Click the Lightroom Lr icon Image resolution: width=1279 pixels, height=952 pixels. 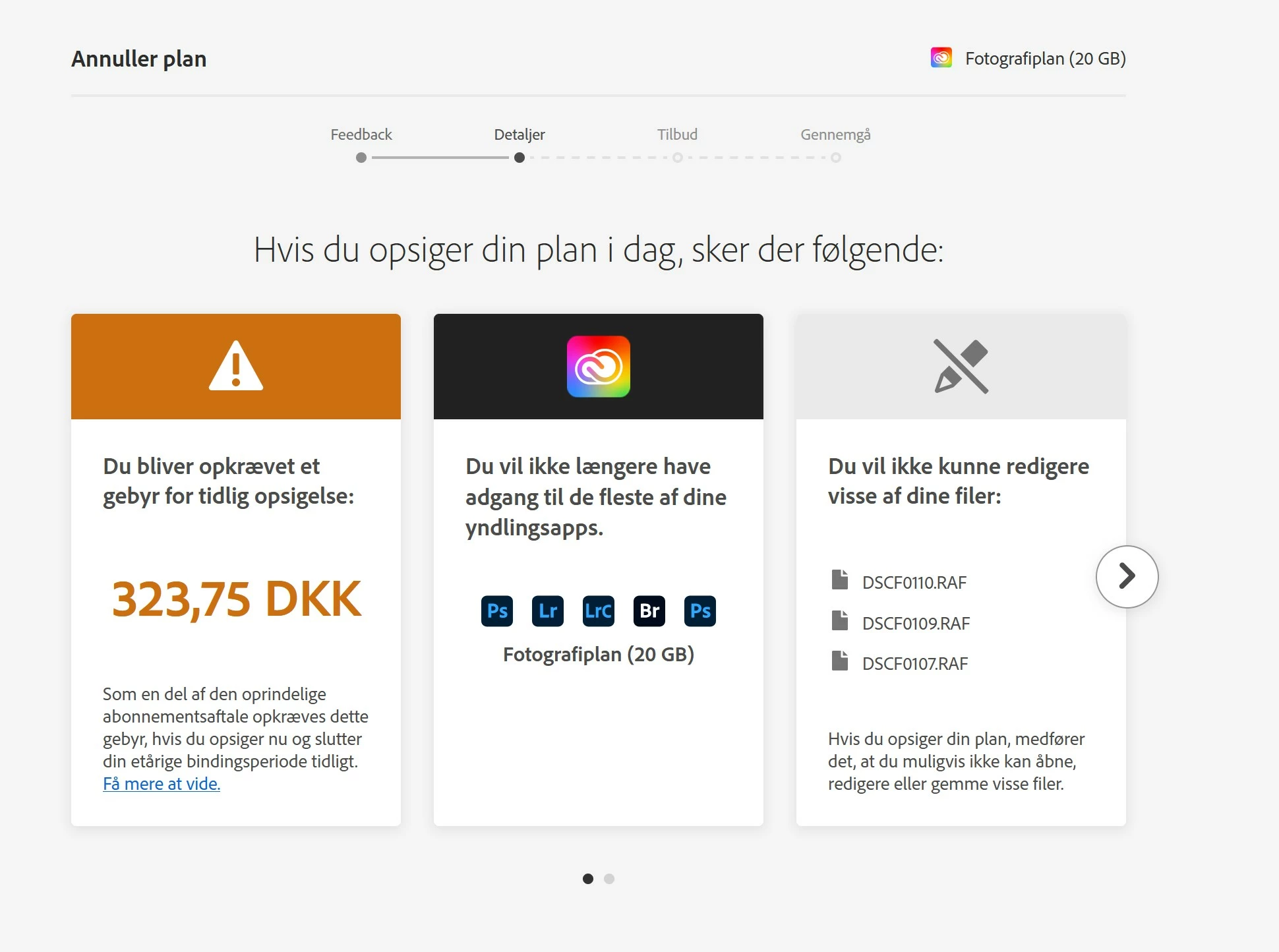coord(548,611)
